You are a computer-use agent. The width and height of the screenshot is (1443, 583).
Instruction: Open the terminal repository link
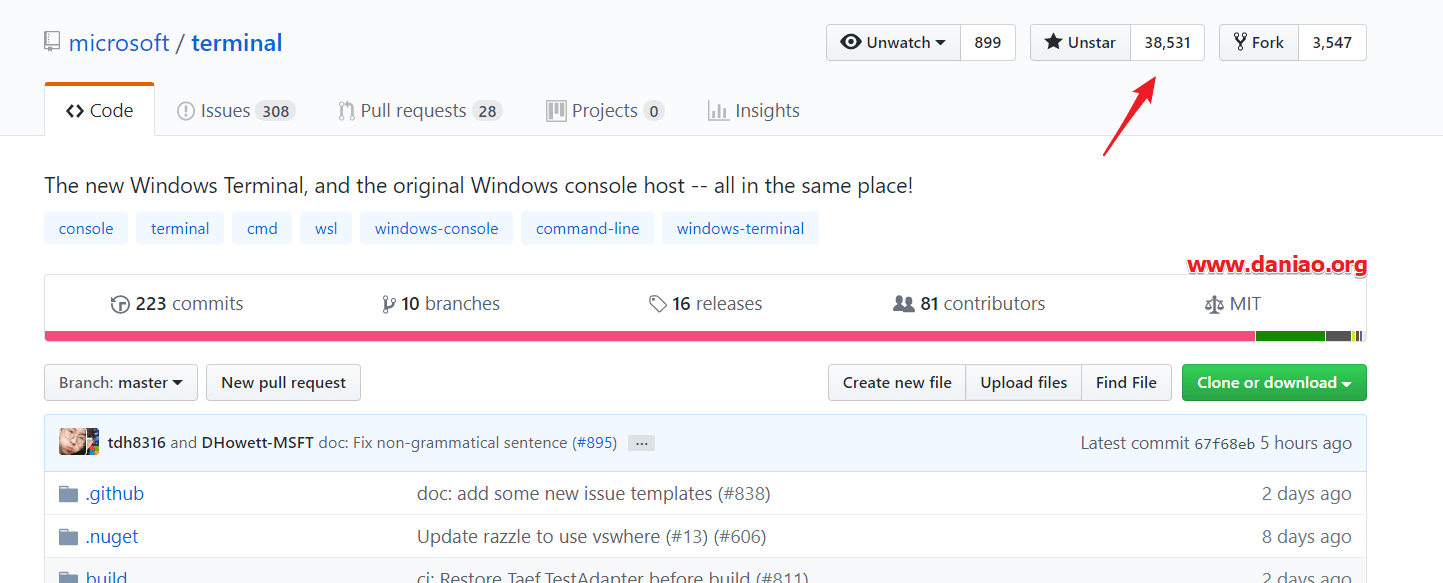coord(237,43)
